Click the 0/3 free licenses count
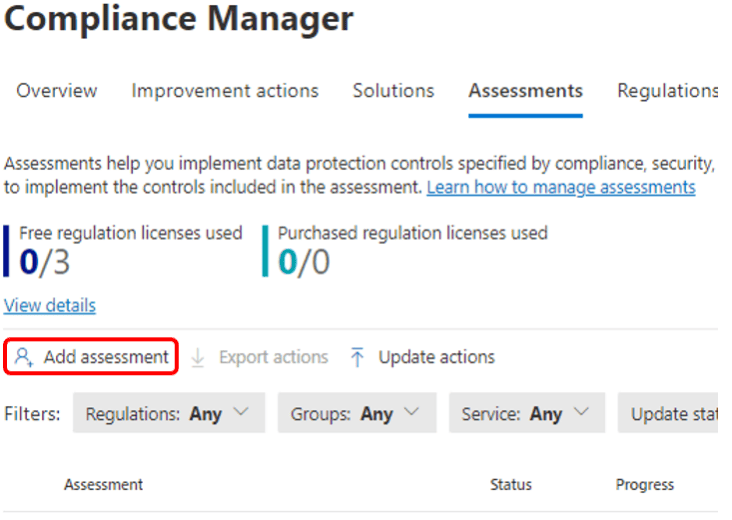 click(x=45, y=262)
